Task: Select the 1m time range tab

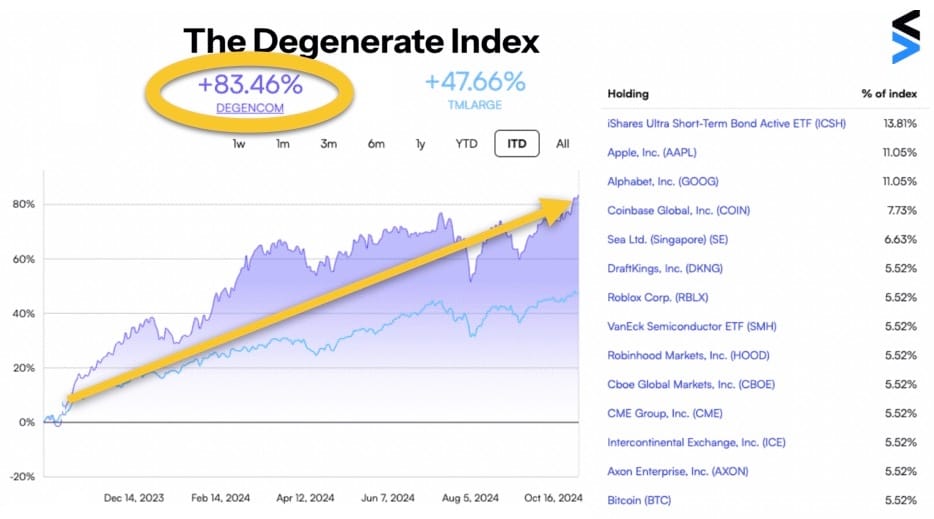Action: (x=283, y=144)
